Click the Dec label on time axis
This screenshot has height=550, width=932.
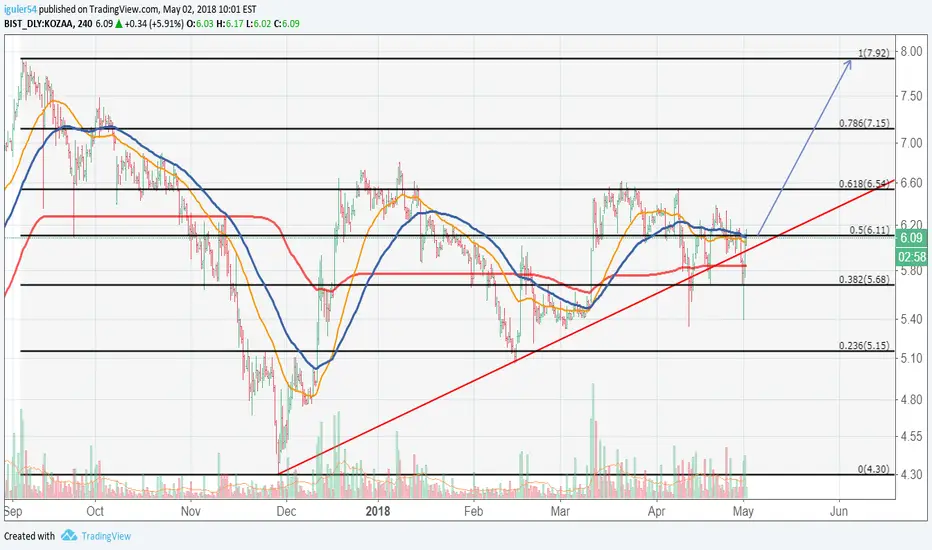point(286,511)
